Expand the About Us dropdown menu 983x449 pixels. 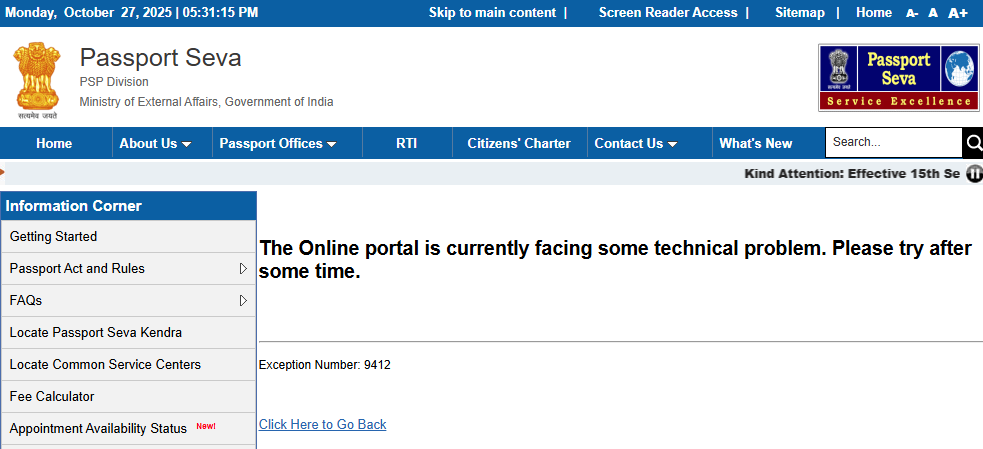click(x=155, y=144)
